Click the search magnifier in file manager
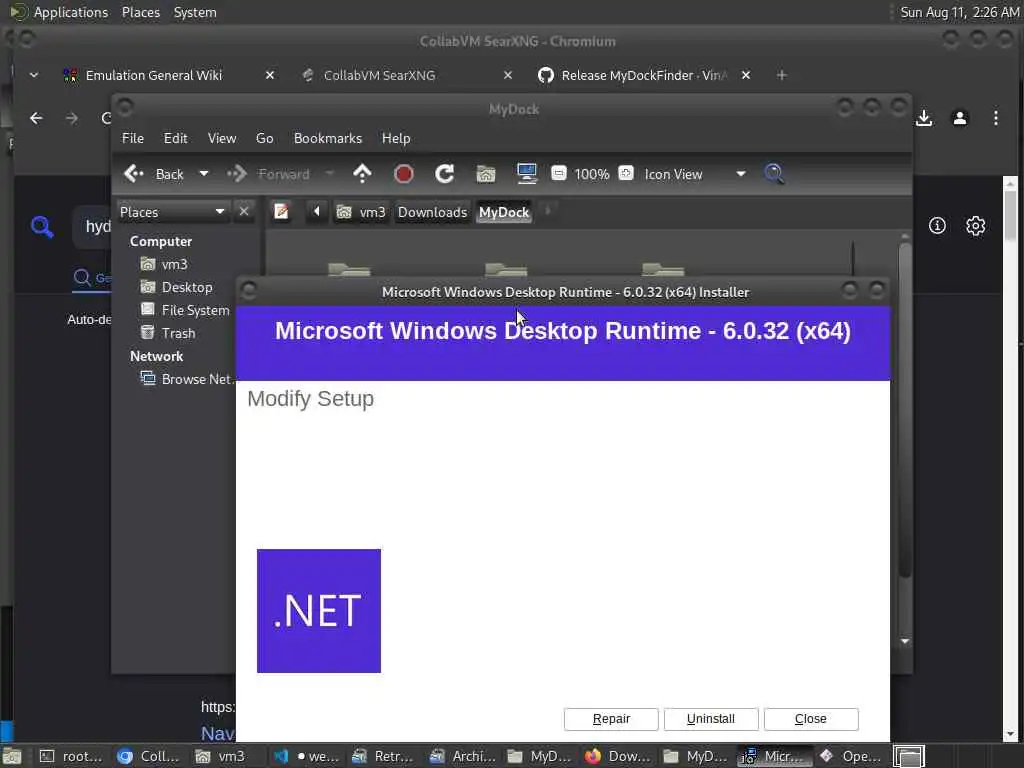The height and width of the screenshot is (768, 1024). pos(775,174)
